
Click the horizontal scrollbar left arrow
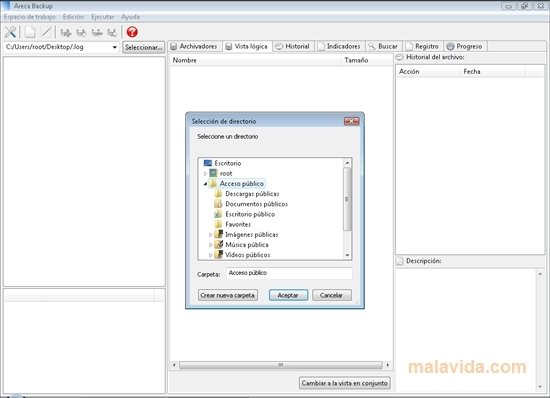(174, 365)
